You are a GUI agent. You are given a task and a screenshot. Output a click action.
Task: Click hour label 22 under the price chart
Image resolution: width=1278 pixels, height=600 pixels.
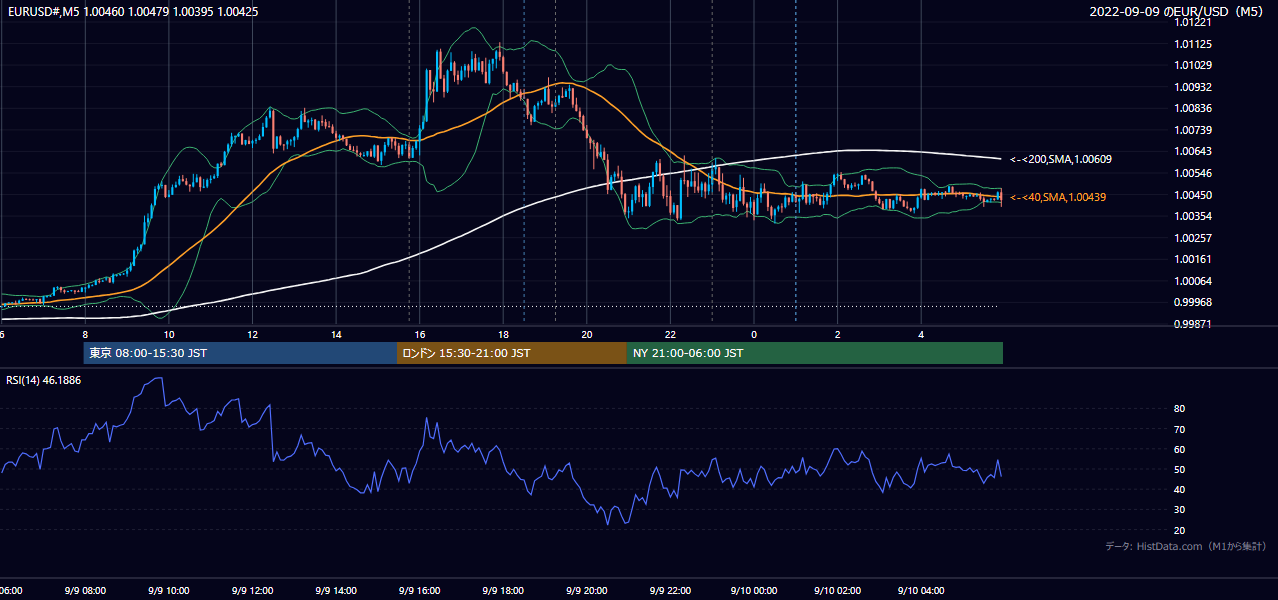click(x=670, y=335)
